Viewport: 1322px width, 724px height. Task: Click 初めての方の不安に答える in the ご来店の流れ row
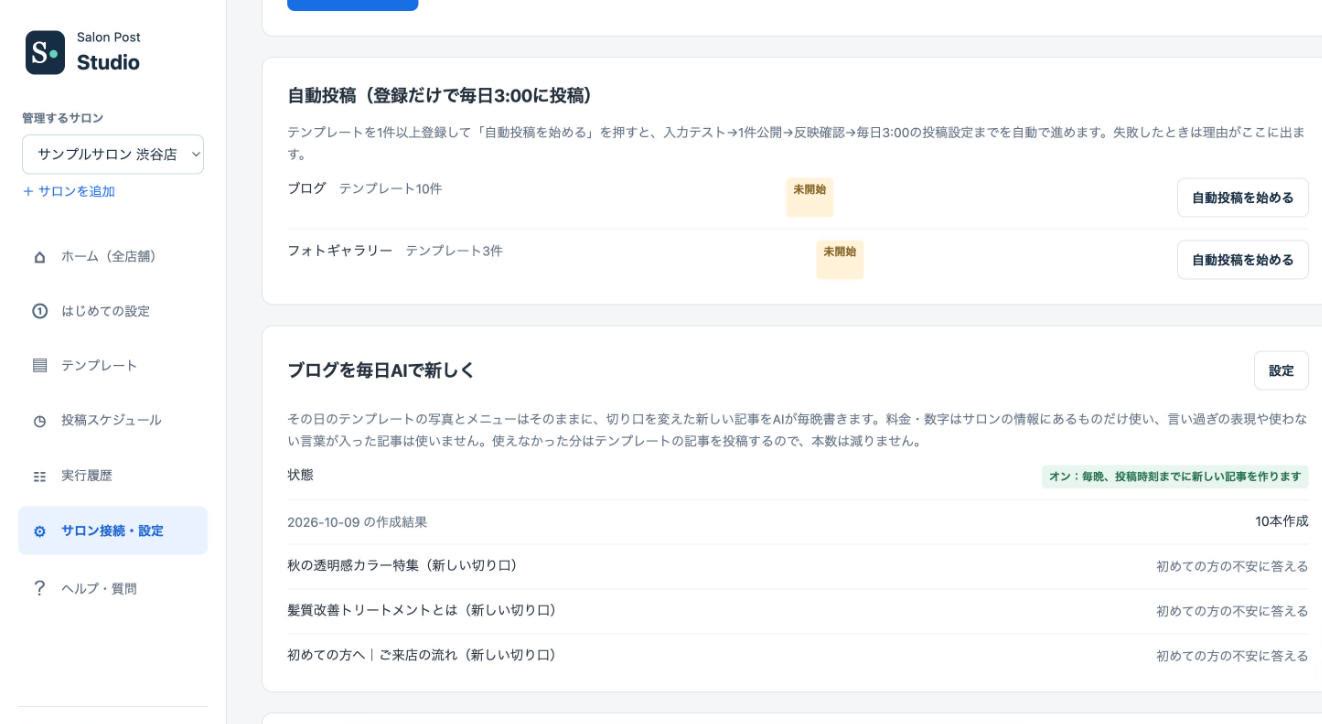click(x=1232, y=656)
